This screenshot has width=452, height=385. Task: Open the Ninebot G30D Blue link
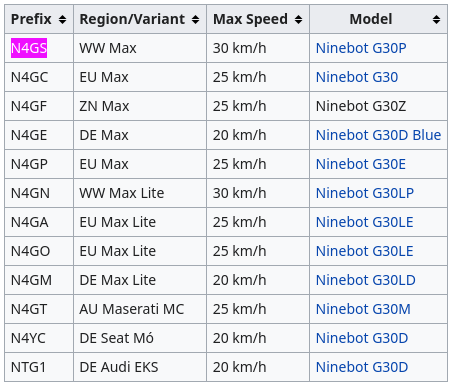pos(378,135)
